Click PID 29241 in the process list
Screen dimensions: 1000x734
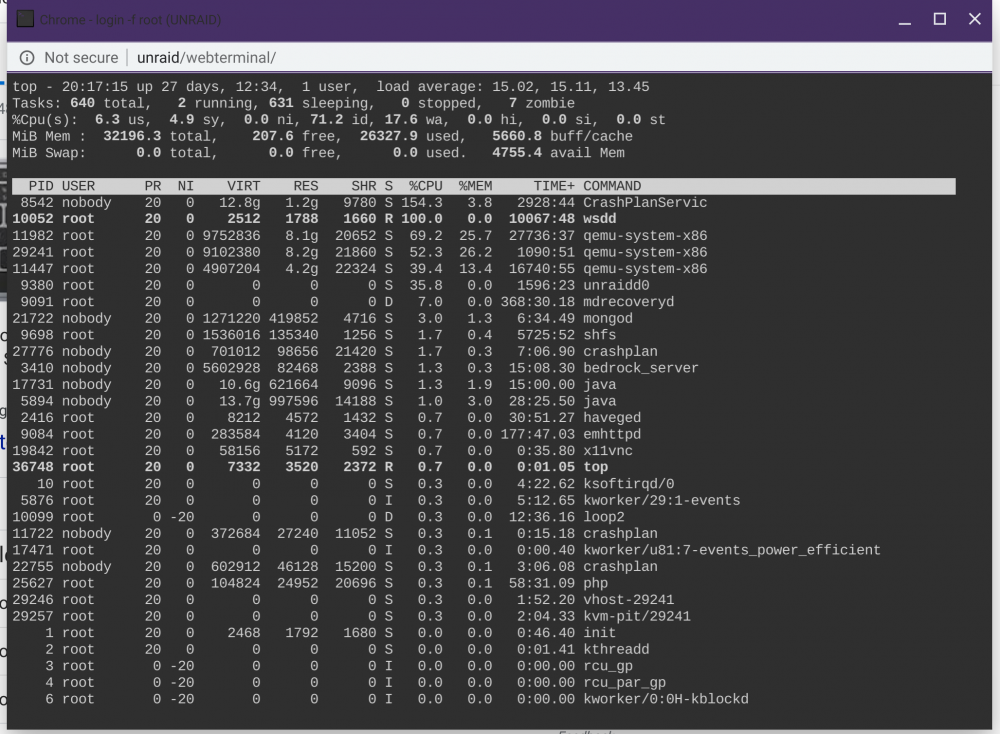click(x=33, y=253)
